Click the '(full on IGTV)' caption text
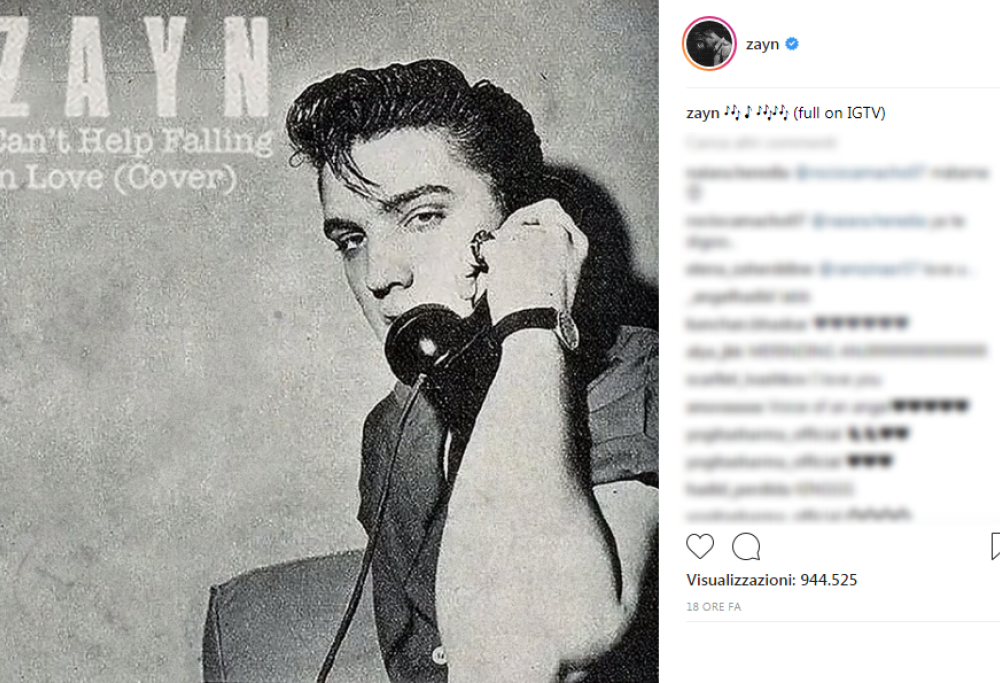1000x683 pixels. 839,113
